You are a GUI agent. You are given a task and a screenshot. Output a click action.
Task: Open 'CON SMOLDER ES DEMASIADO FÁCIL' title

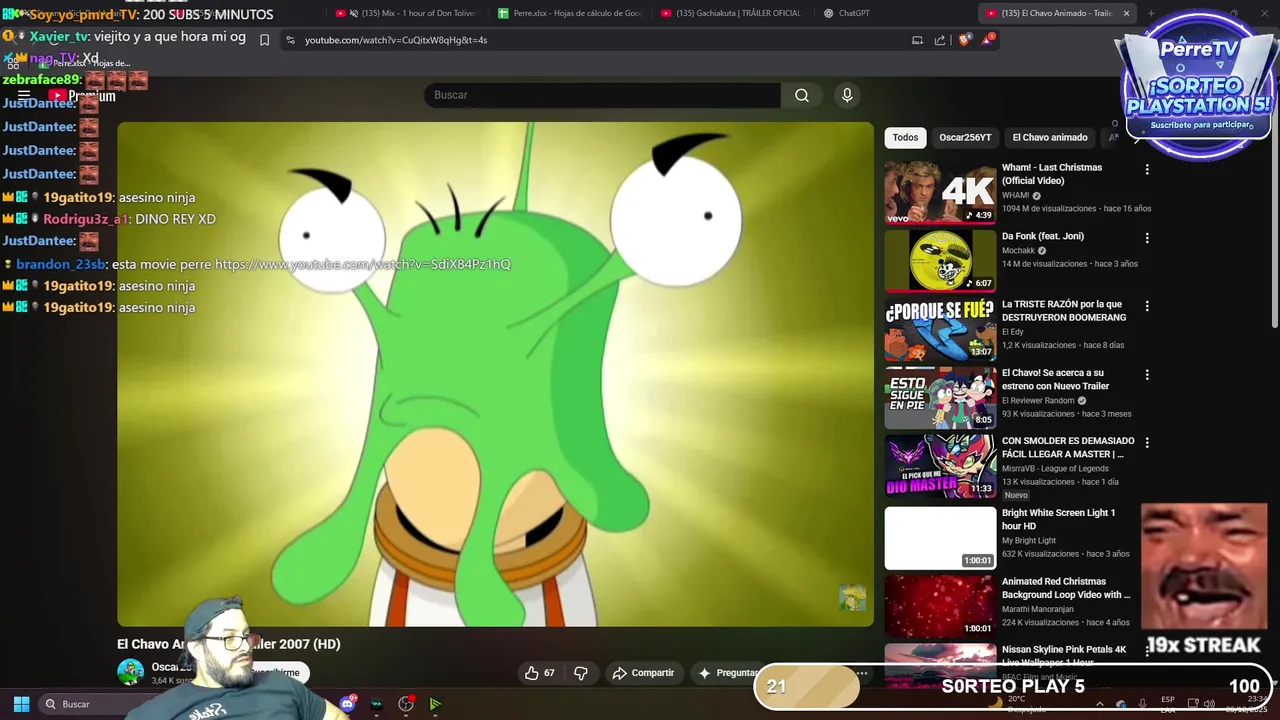pos(1068,447)
